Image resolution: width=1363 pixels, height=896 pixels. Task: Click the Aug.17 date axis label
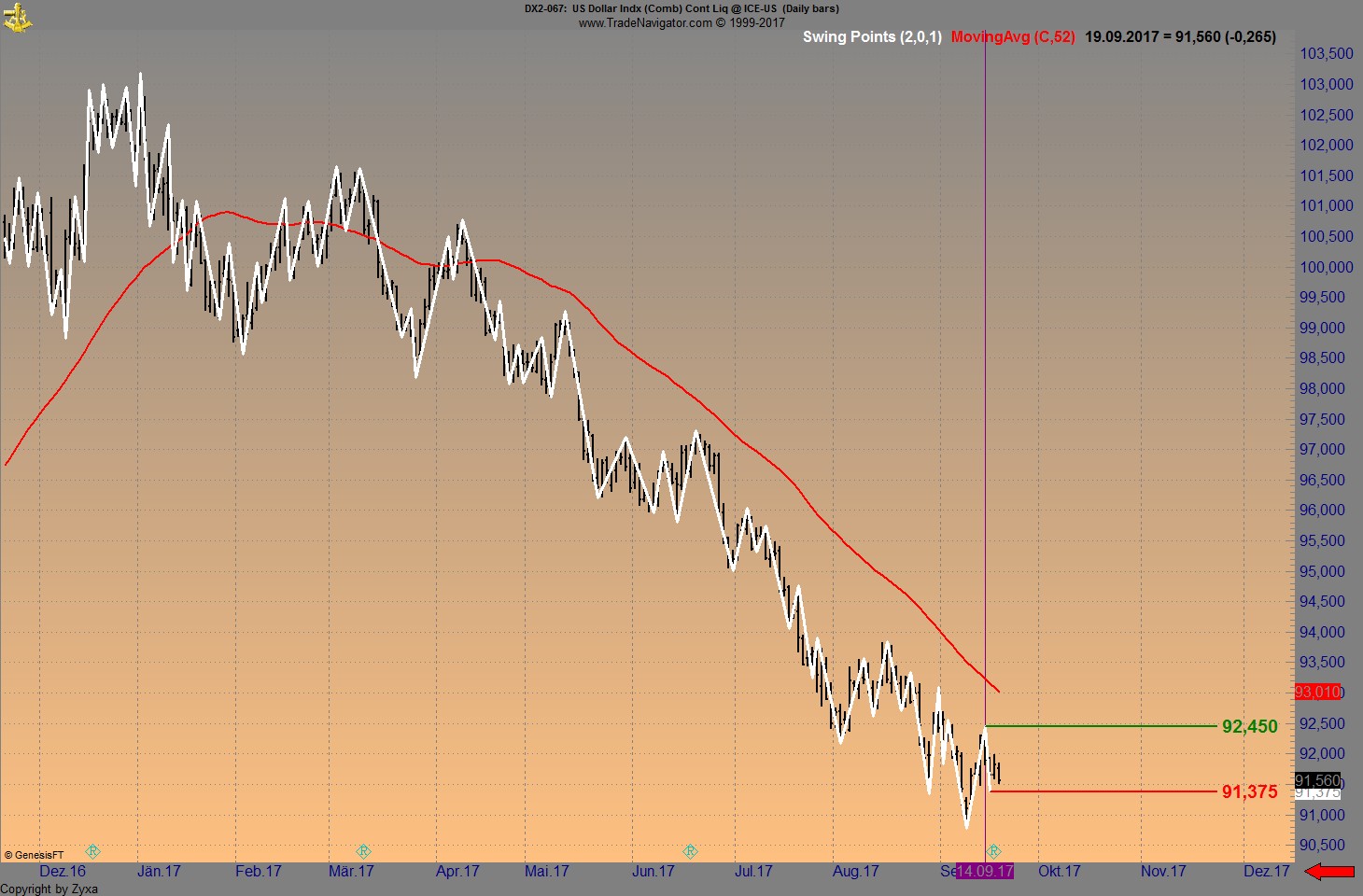click(x=856, y=871)
